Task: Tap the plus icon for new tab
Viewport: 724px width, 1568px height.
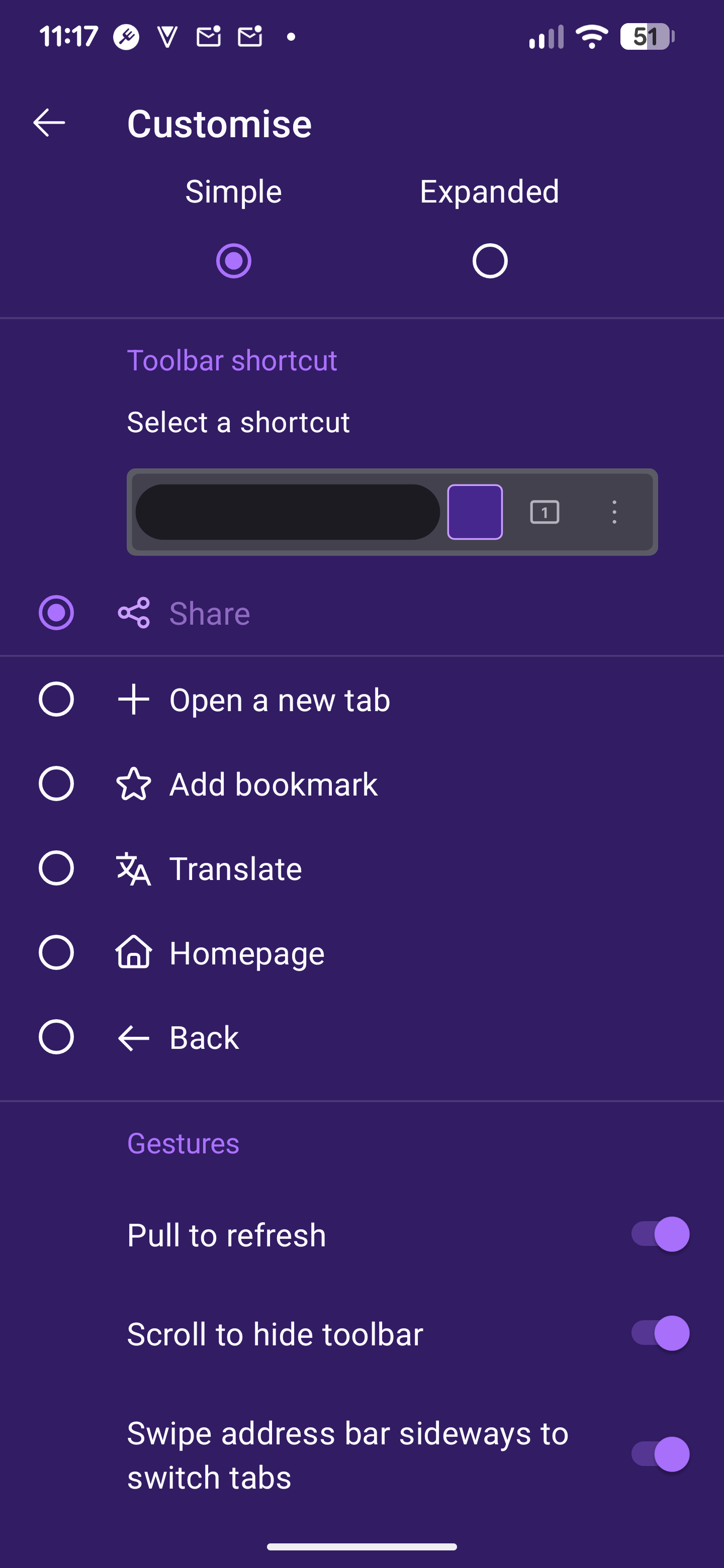Action: click(x=133, y=700)
